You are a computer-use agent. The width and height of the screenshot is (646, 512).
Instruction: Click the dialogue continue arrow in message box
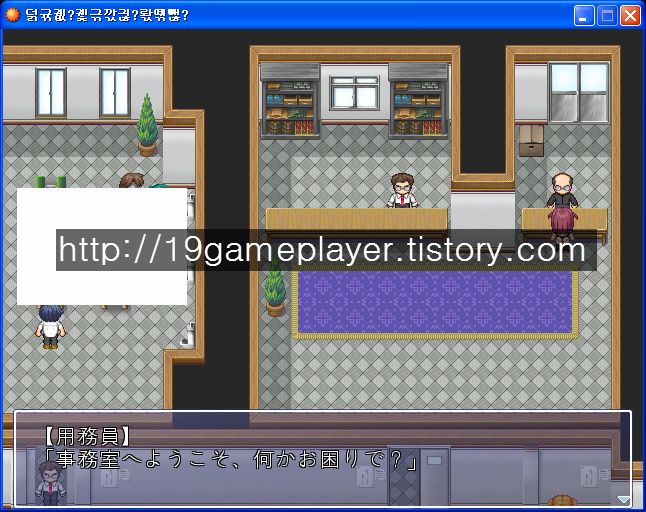[x=624, y=499]
